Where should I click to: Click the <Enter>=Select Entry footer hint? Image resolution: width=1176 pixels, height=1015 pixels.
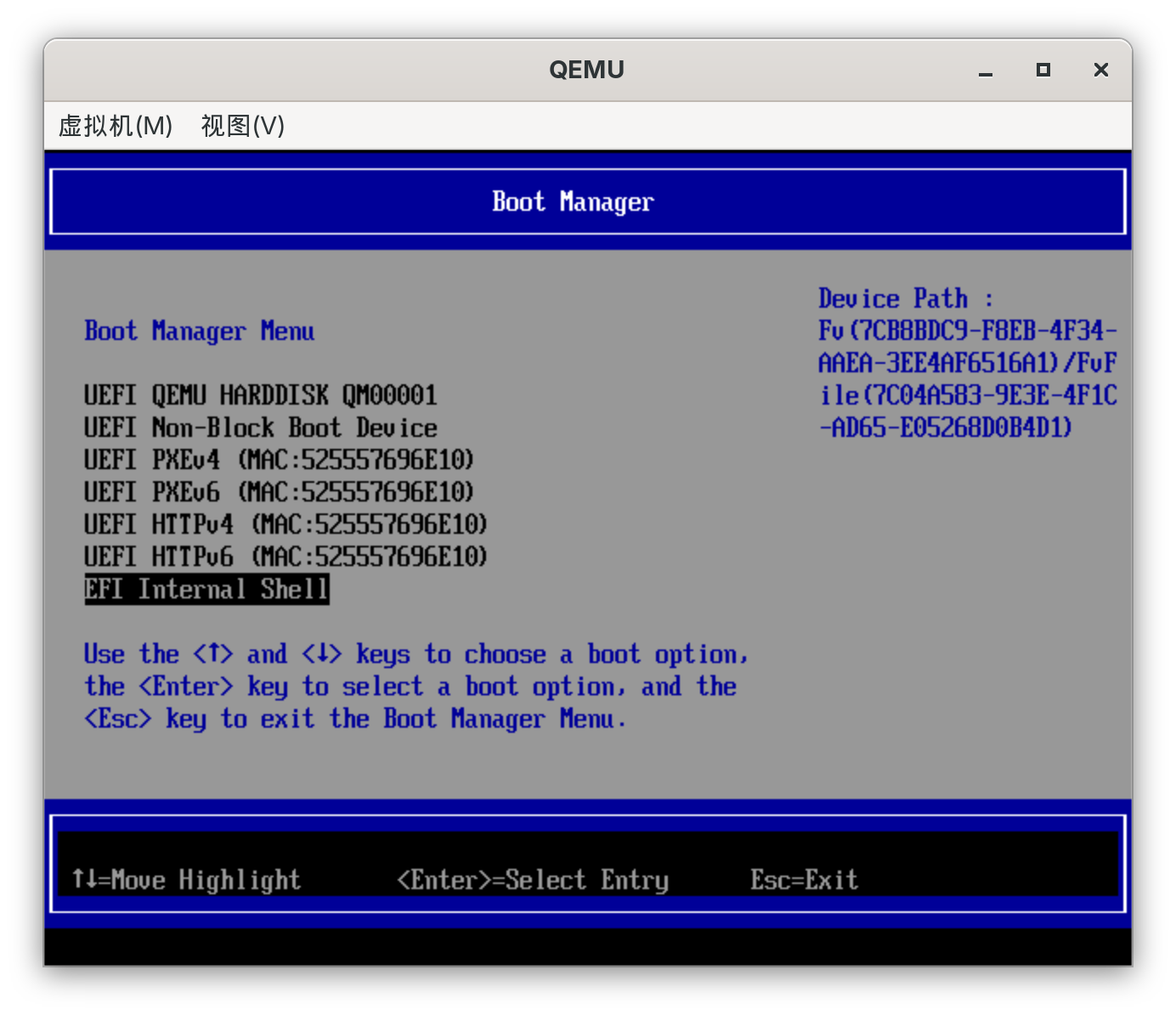pyautogui.click(x=533, y=880)
